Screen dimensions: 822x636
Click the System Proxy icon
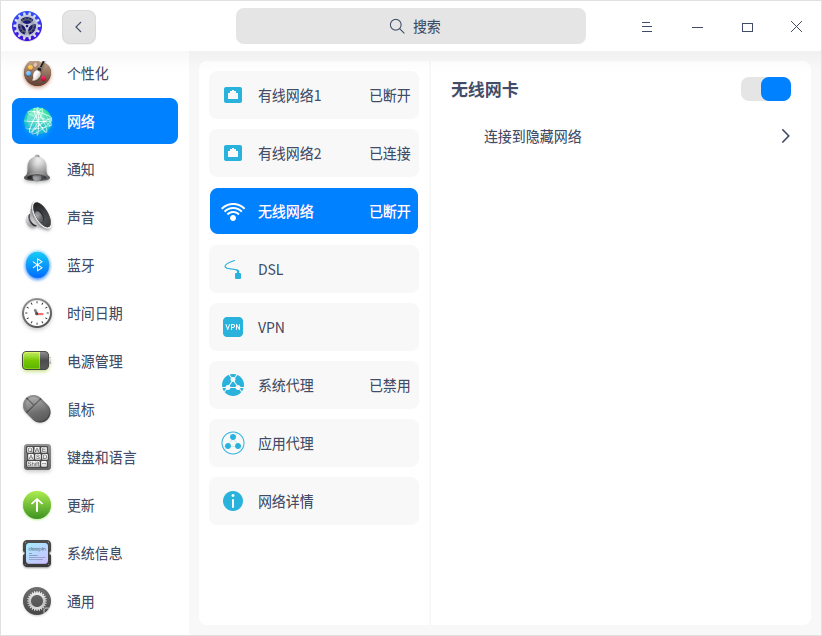coord(233,385)
